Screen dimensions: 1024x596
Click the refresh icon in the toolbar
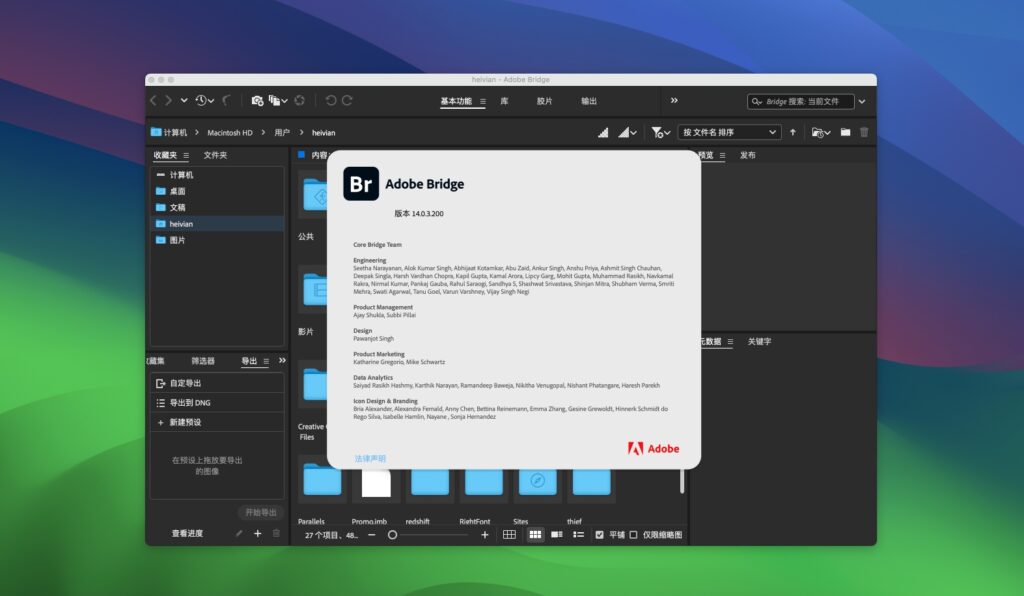click(299, 100)
